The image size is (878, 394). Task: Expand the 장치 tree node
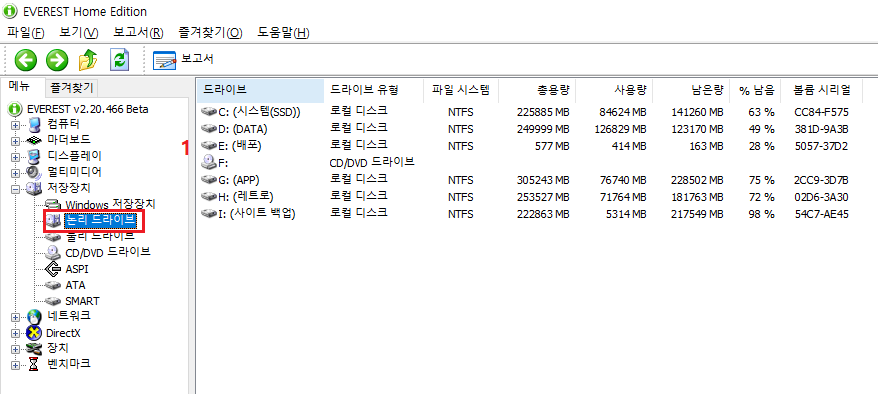[15, 349]
